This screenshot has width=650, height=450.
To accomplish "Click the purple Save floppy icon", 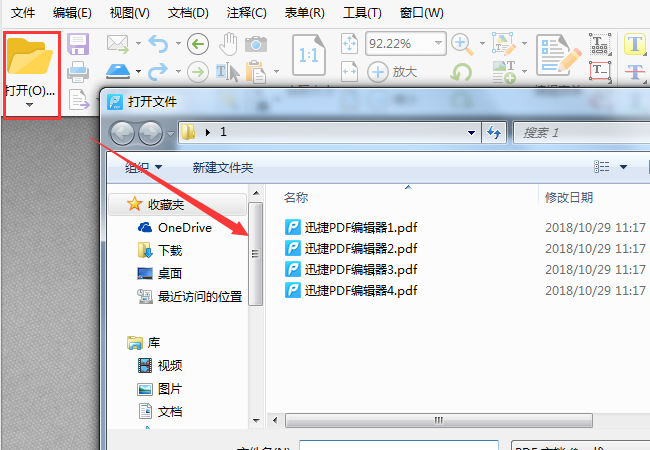I will point(78,44).
